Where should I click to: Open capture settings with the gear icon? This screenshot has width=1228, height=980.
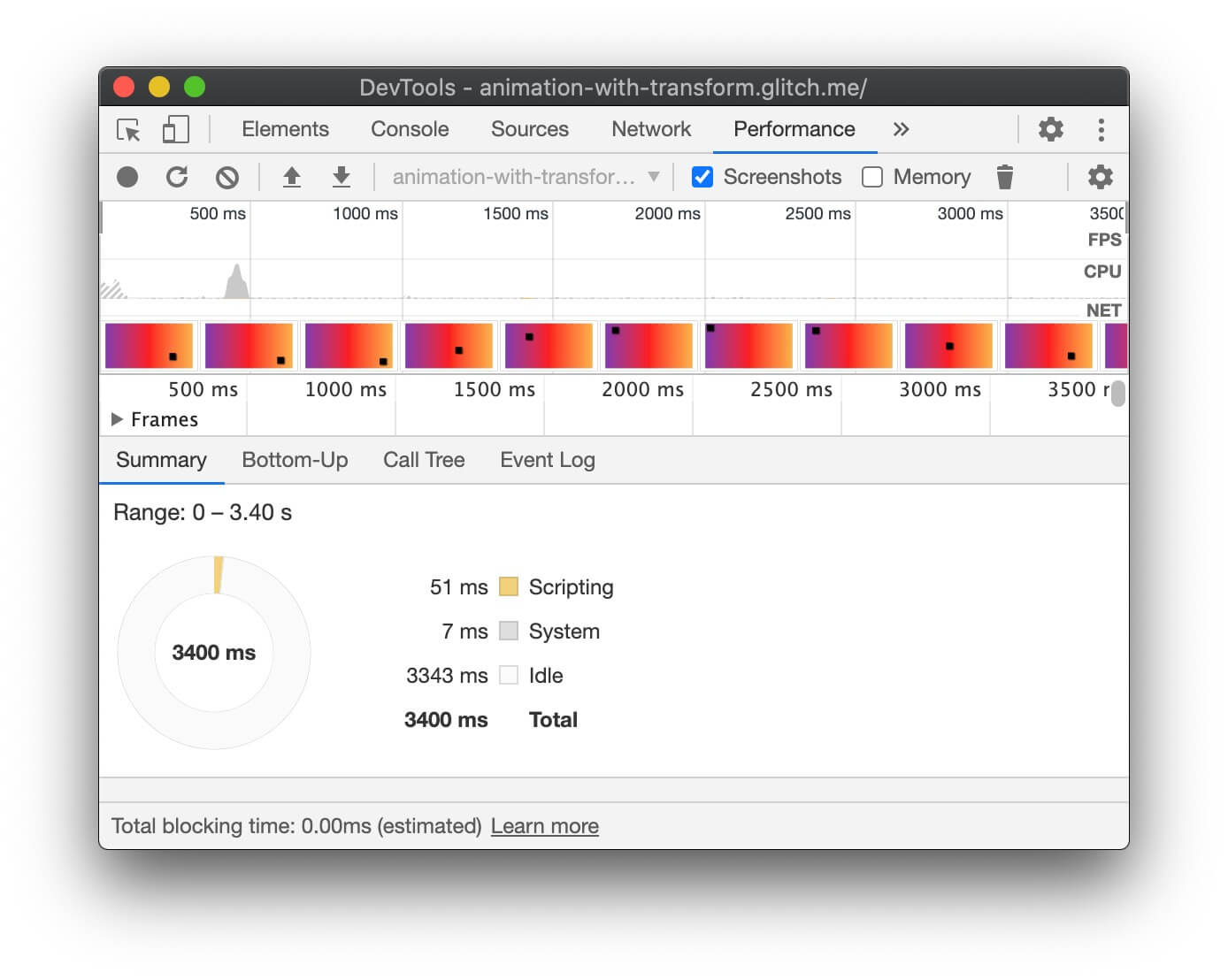(1101, 177)
